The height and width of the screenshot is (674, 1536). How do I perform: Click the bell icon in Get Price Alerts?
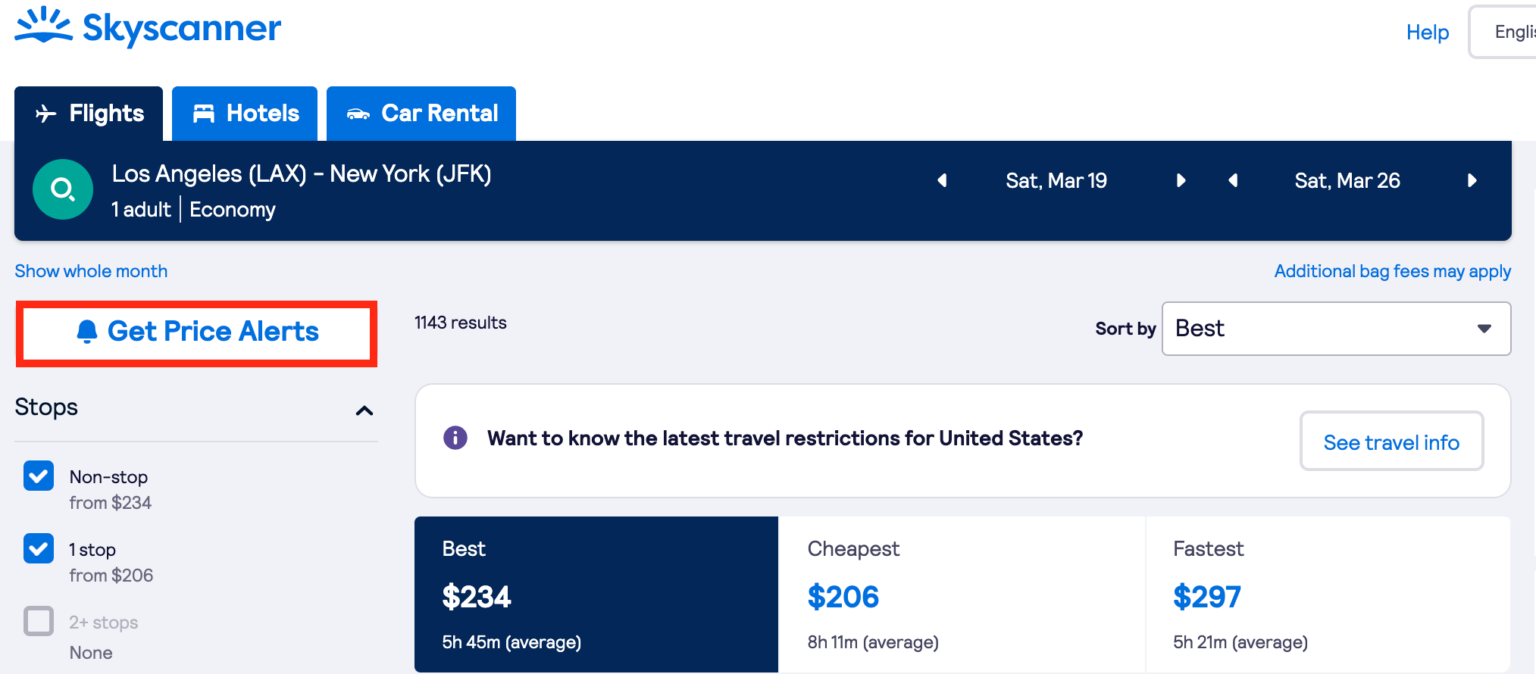coord(89,330)
